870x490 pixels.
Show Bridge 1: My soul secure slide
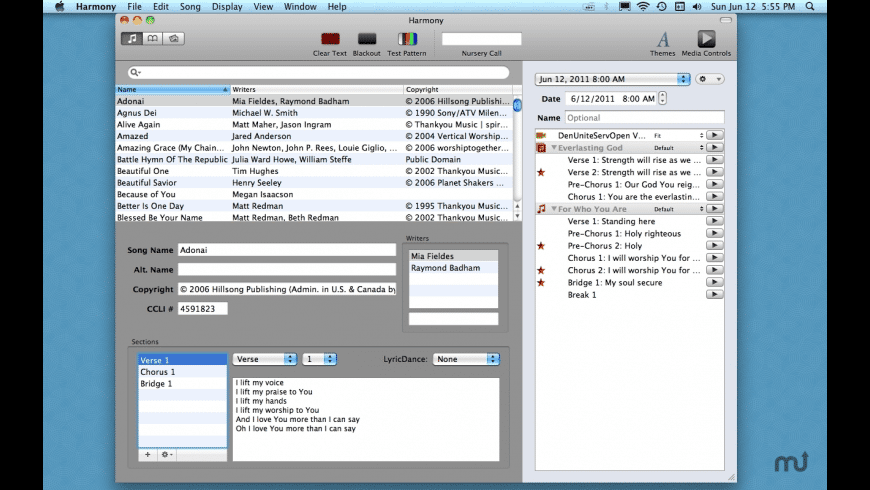pyautogui.click(x=715, y=282)
